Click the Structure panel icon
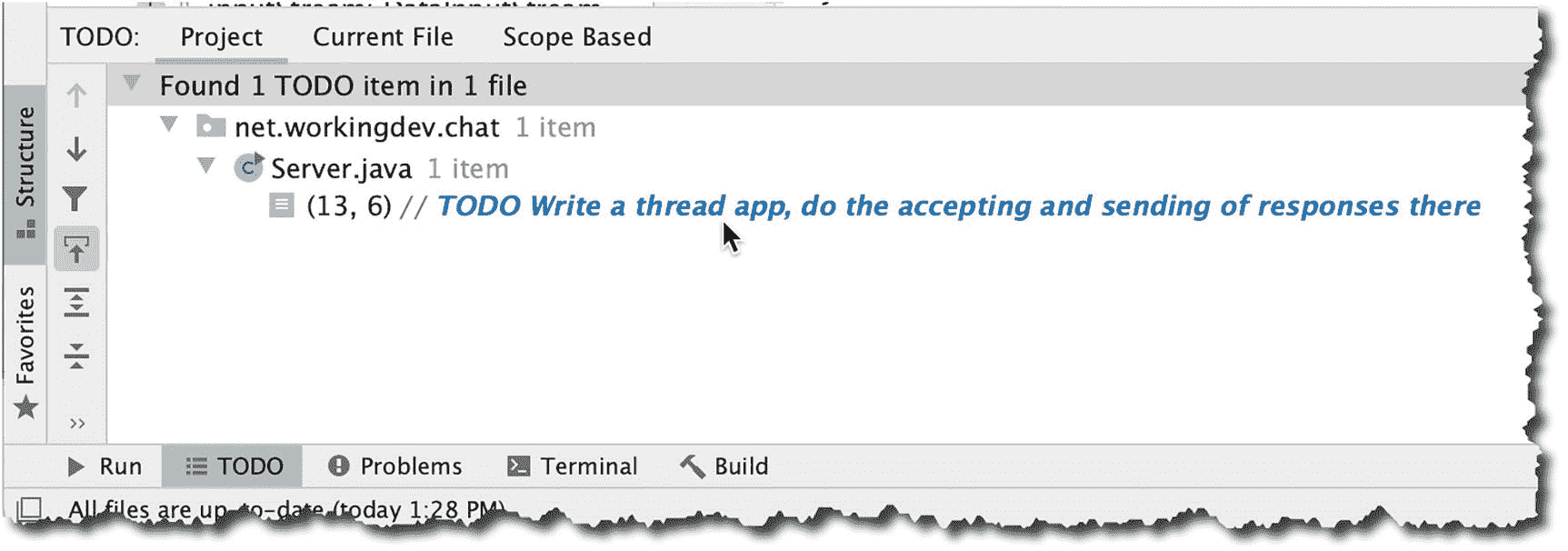This screenshot has height=551, width=1568. click(x=26, y=229)
